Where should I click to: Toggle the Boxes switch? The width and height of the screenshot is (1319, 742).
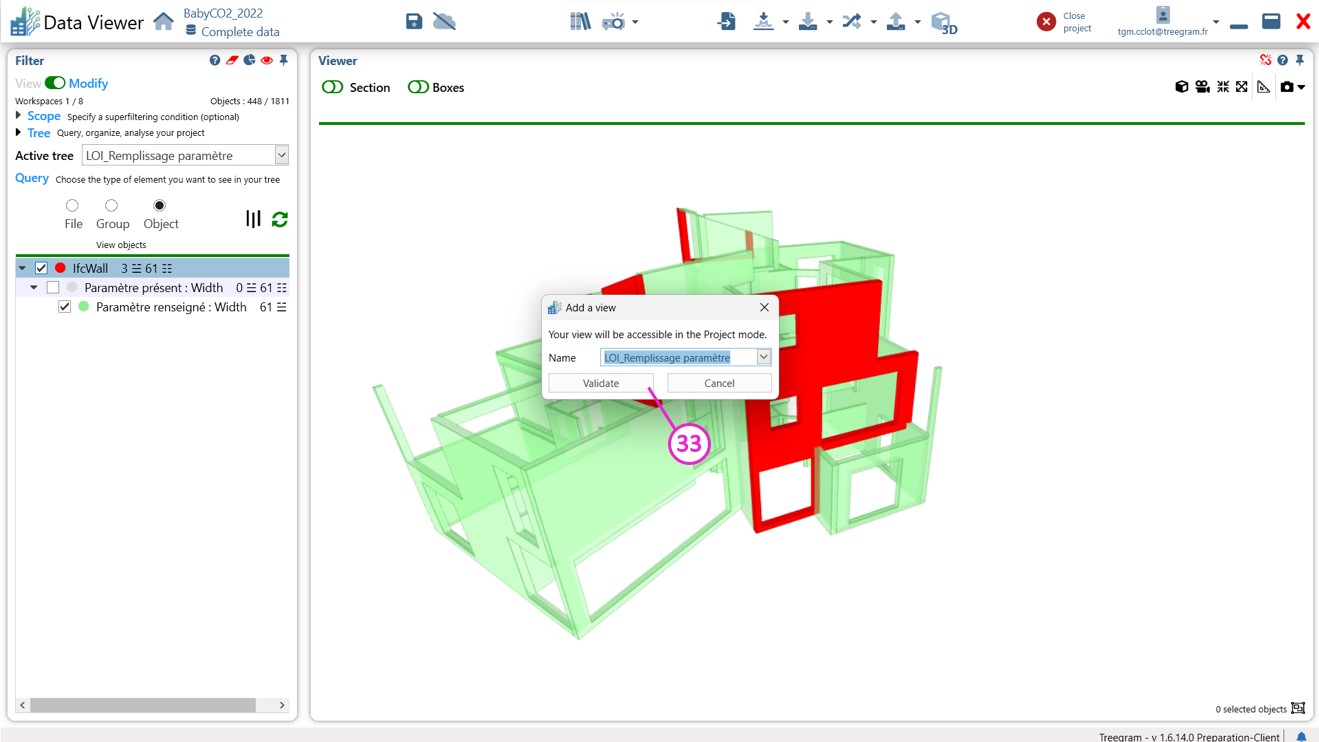[x=418, y=88]
